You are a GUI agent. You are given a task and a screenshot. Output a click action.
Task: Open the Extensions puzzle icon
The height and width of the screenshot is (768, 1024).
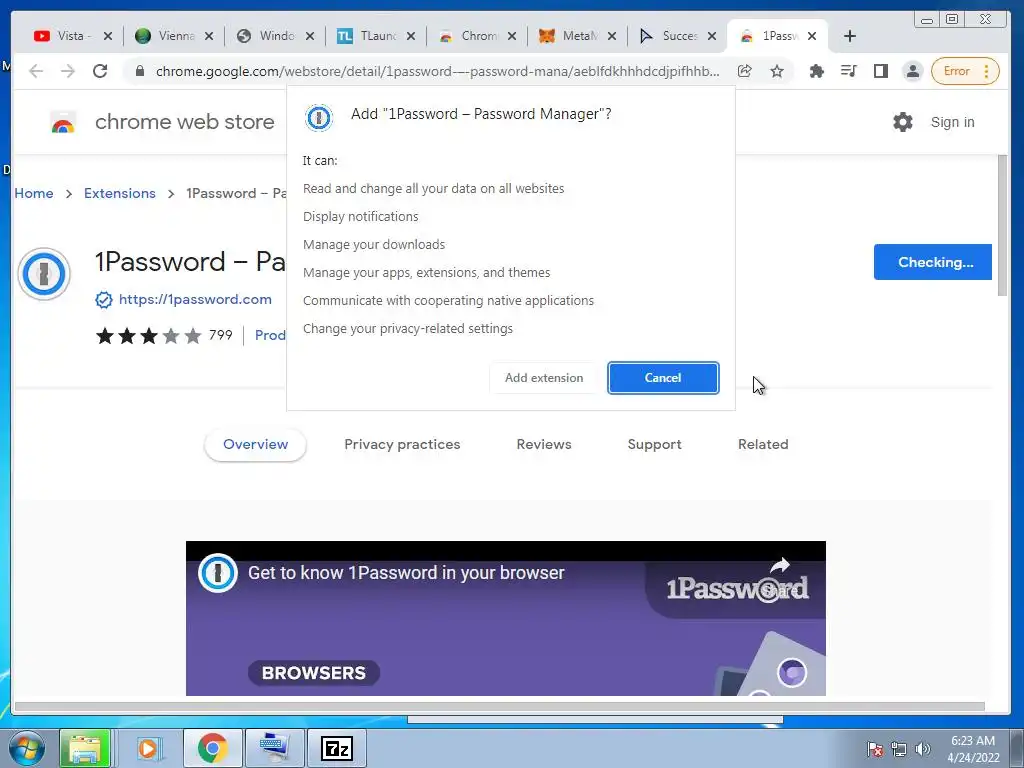tap(816, 71)
